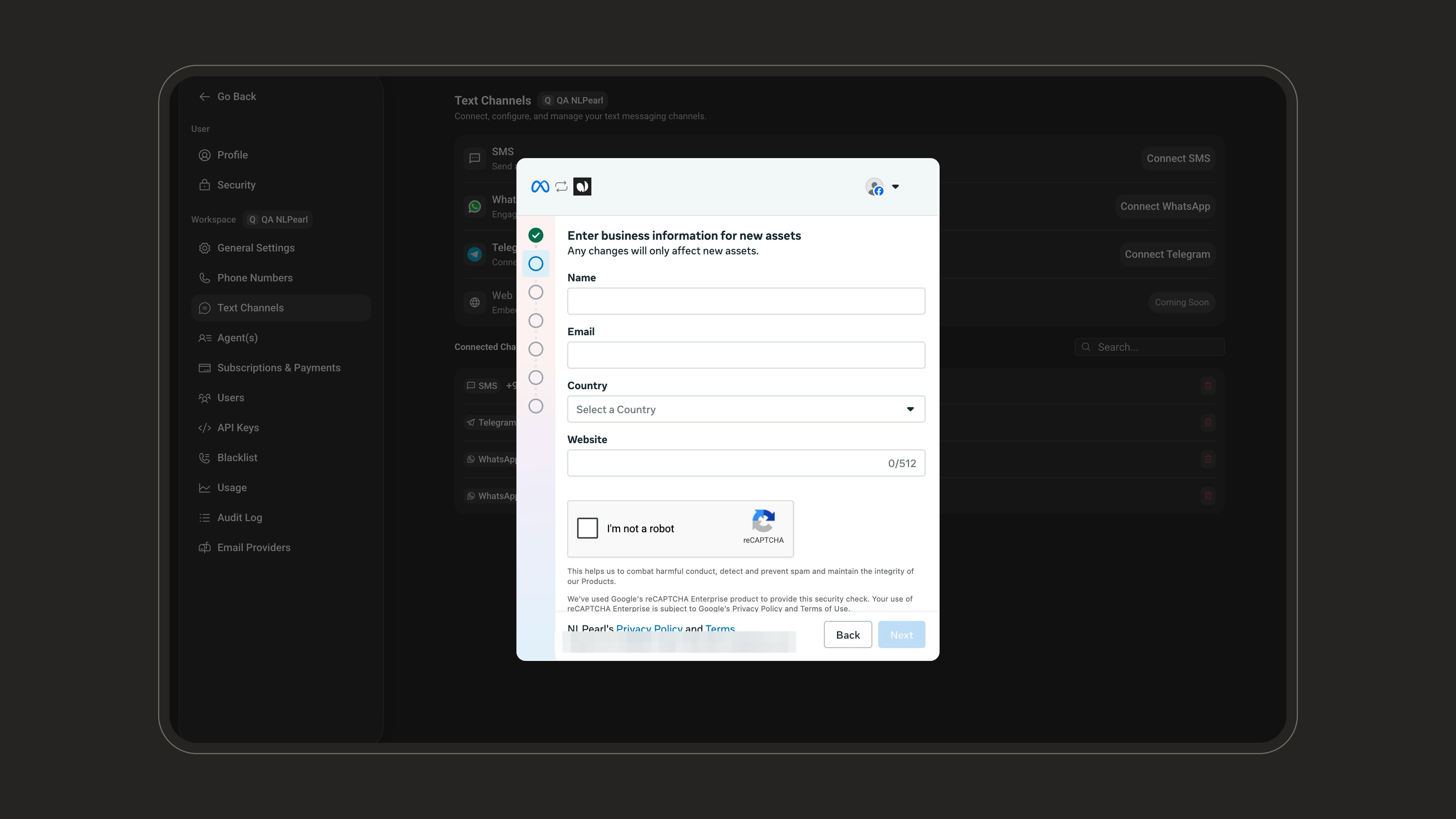1456x819 pixels.
Task: Click the Connect WhatsApp button
Action: click(x=1165, y=206)
